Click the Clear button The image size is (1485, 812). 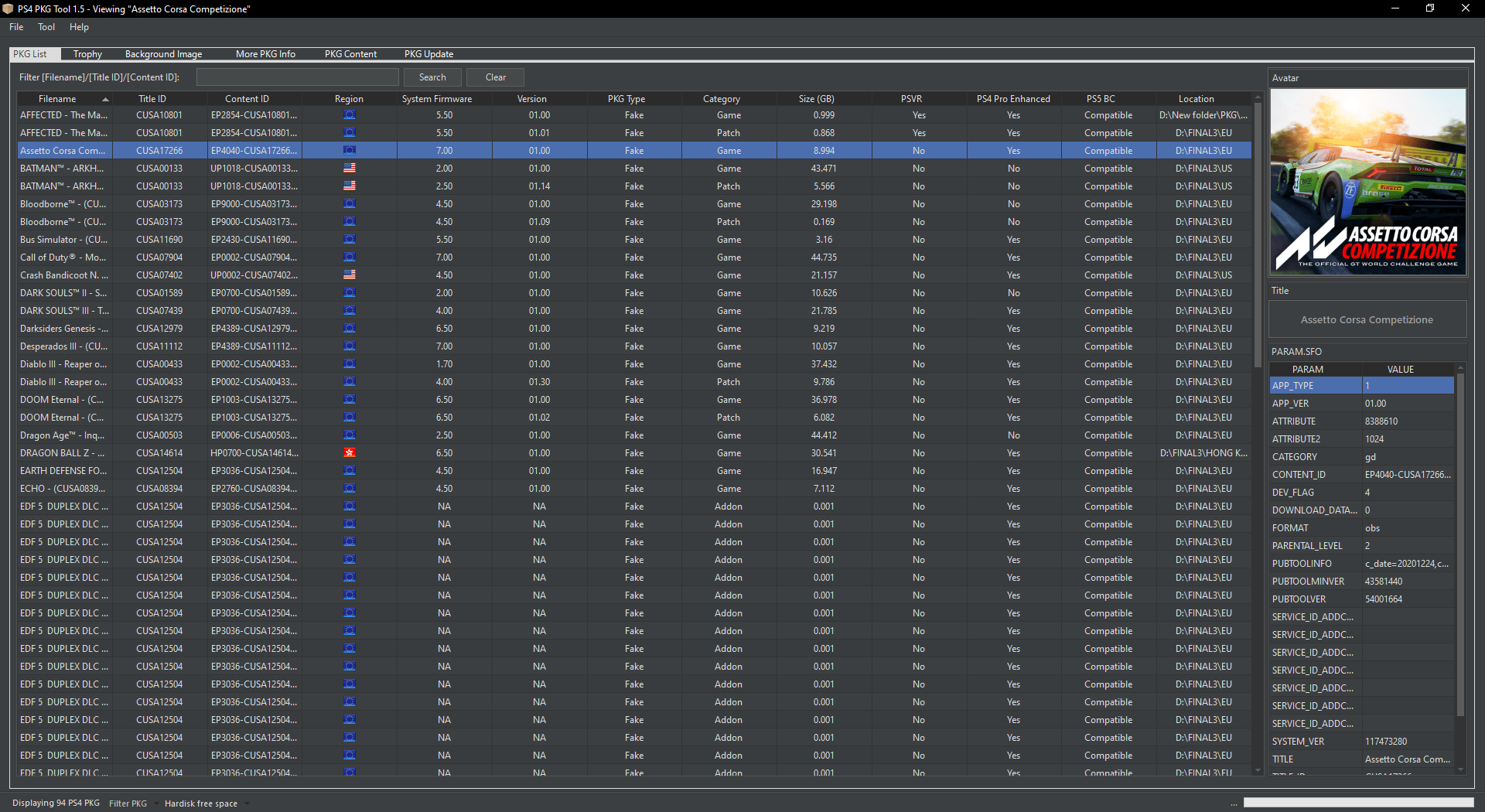click(x=495, y=77)
